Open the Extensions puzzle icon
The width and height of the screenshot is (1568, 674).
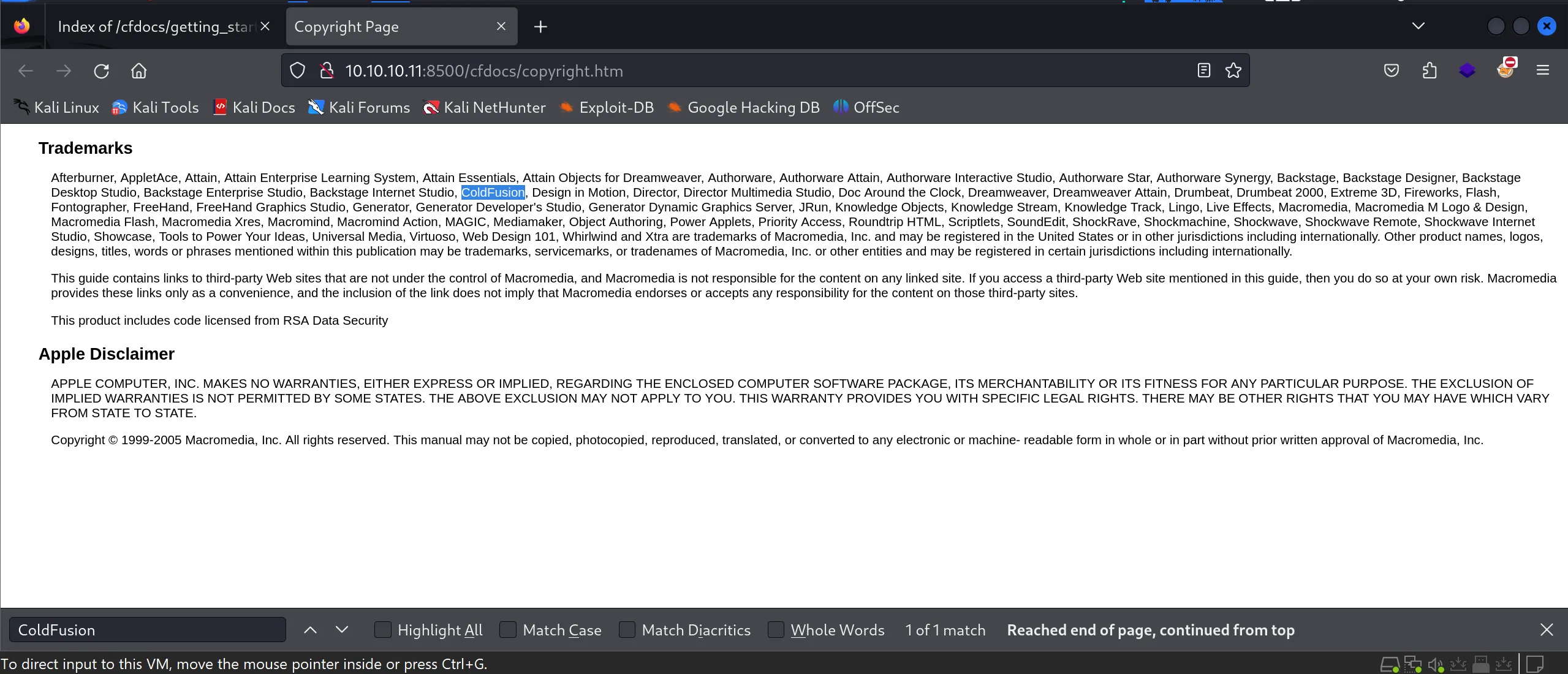[x=1429, y=71]
